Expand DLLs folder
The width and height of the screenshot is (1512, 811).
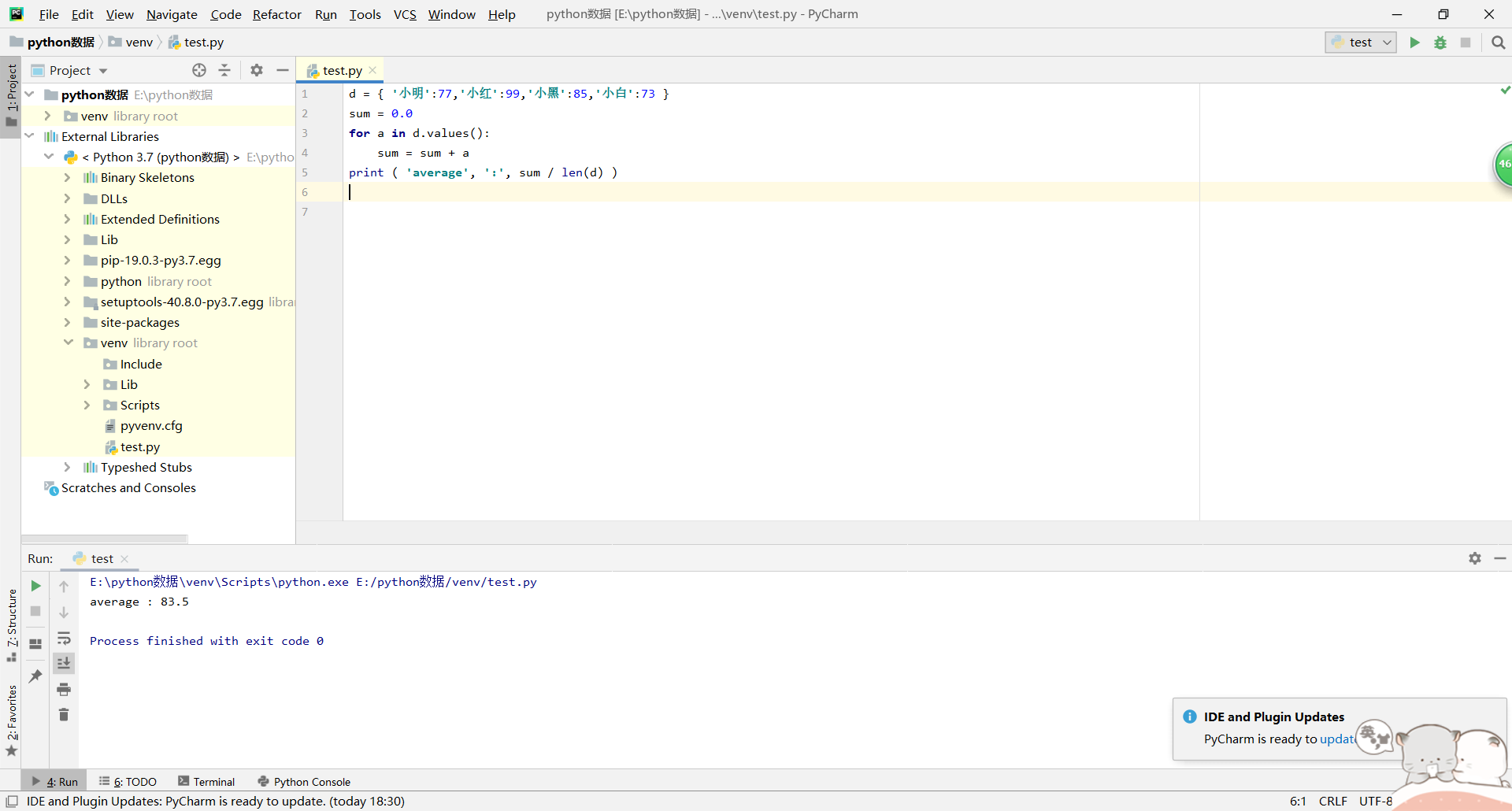(68, 198)
